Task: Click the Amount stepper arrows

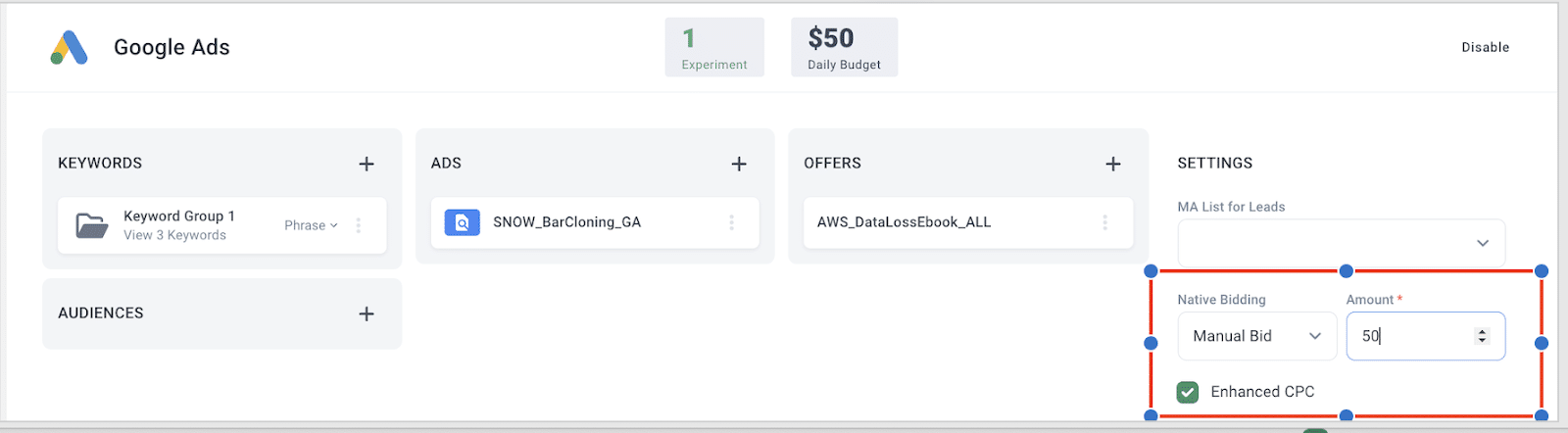Action: [1482, 336]
